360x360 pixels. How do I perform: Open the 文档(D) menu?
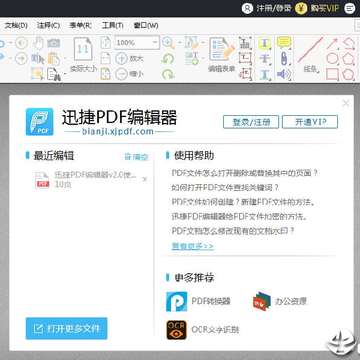(16, 25)
